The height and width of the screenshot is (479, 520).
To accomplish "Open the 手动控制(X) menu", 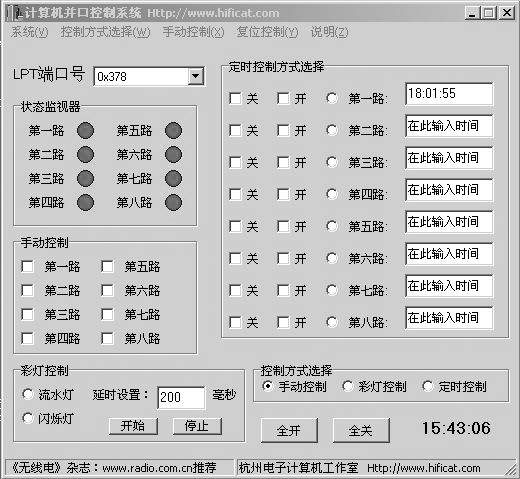I will tap(193, 32).
